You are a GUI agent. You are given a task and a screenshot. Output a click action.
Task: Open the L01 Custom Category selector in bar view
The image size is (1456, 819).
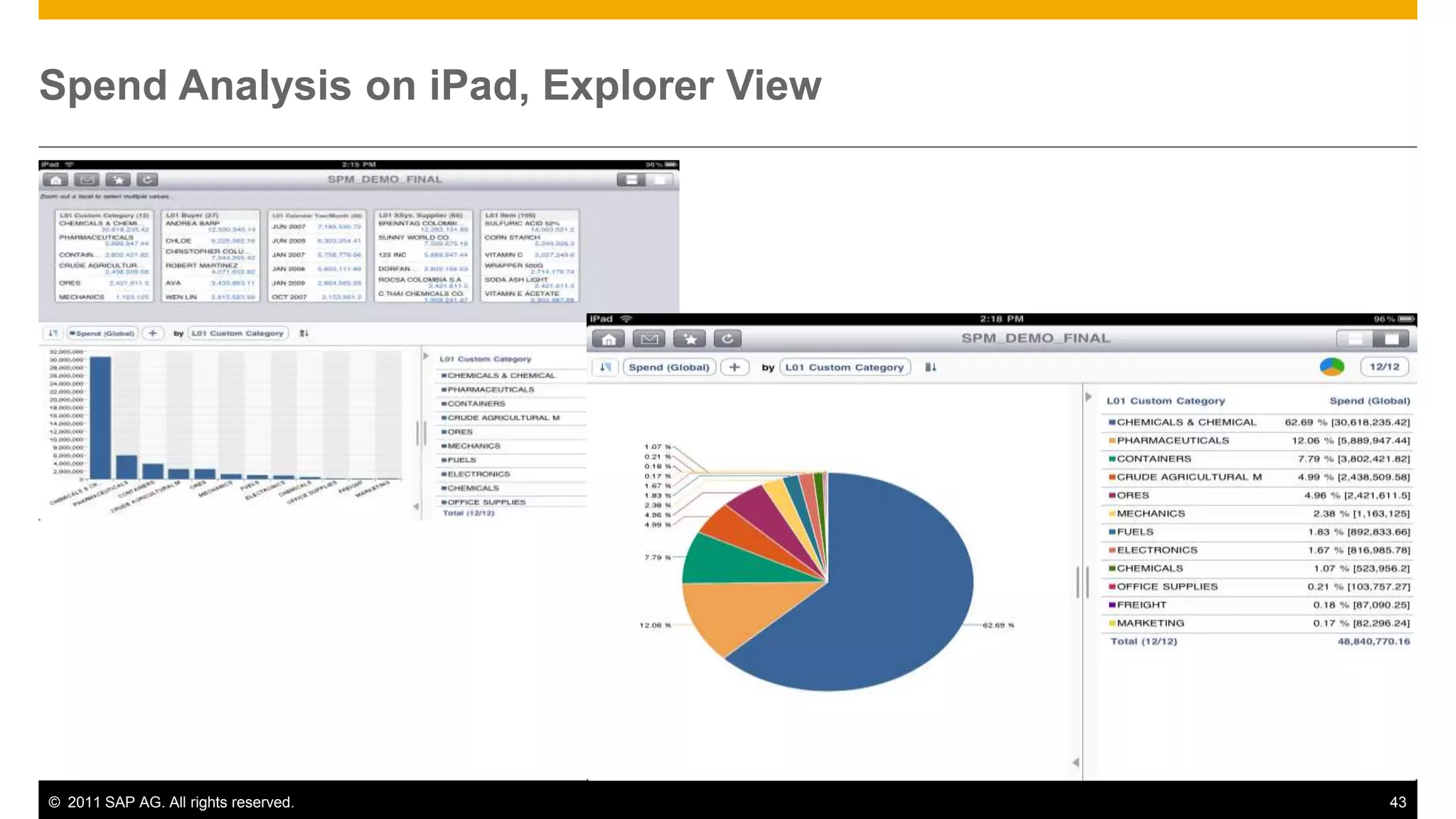tap(237, 333)
